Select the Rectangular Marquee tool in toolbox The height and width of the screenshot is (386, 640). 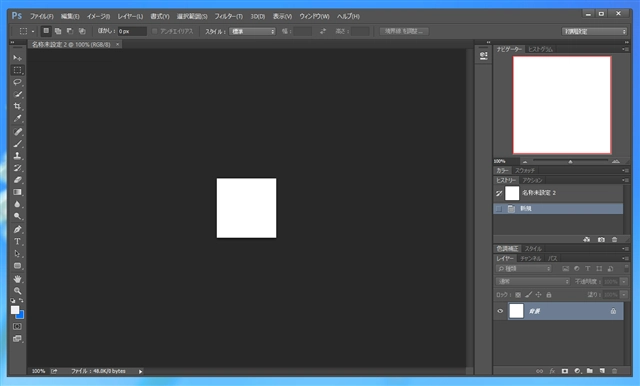coord(17,70)
